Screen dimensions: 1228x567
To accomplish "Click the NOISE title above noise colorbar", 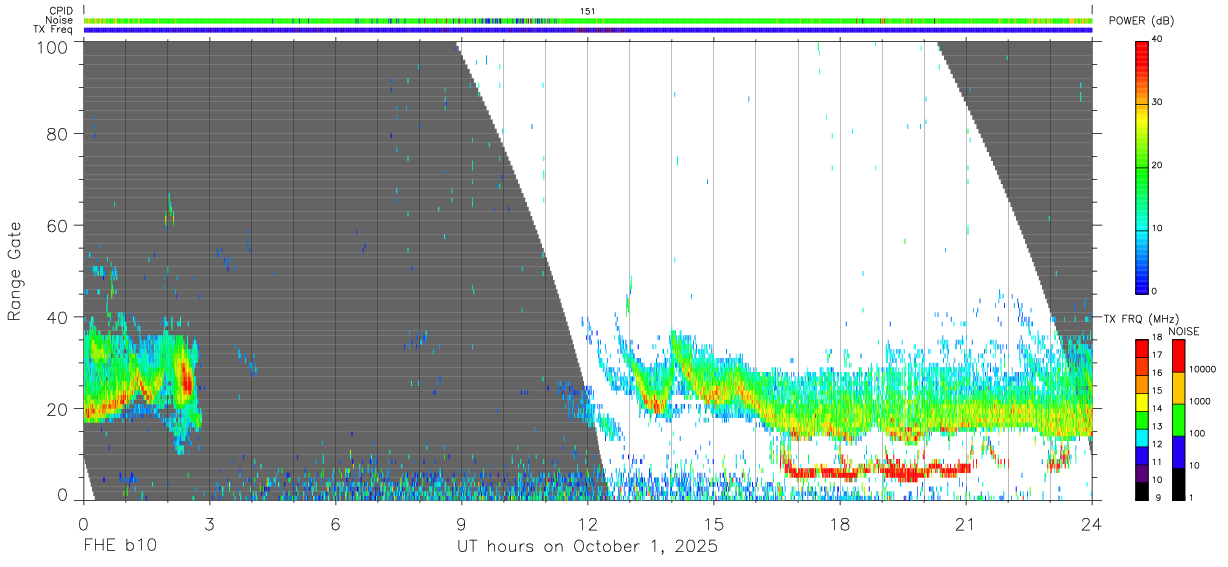I will click(x=1183, y=331).
